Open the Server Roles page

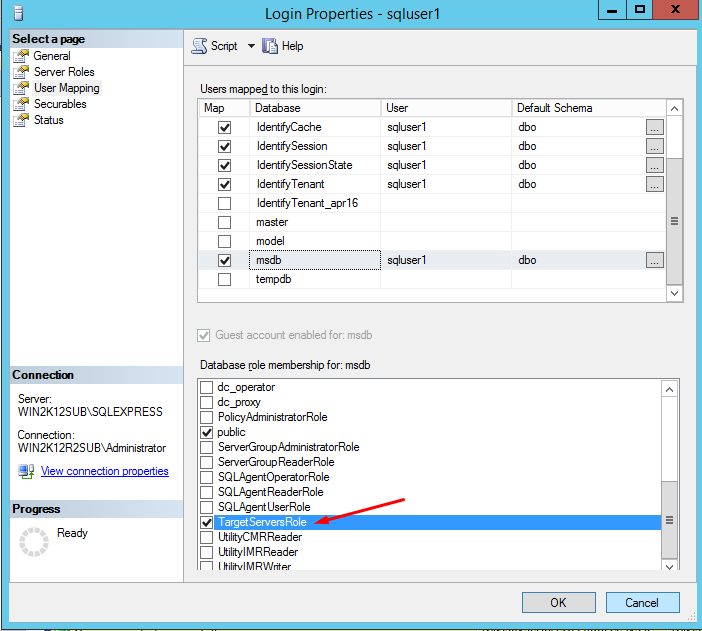coord(64,72)
